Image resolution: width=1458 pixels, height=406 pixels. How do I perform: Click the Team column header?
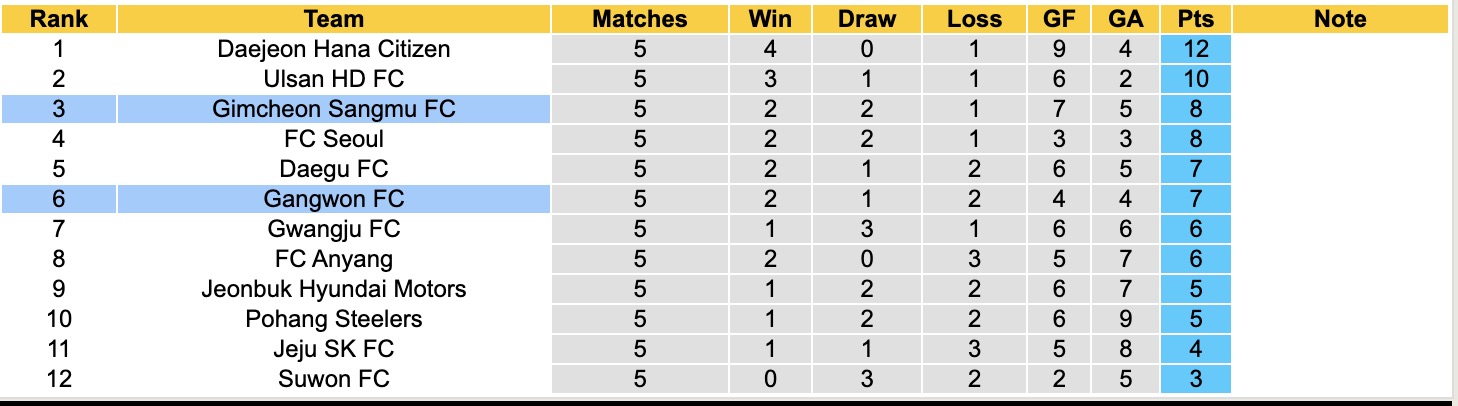click(334, 19)
